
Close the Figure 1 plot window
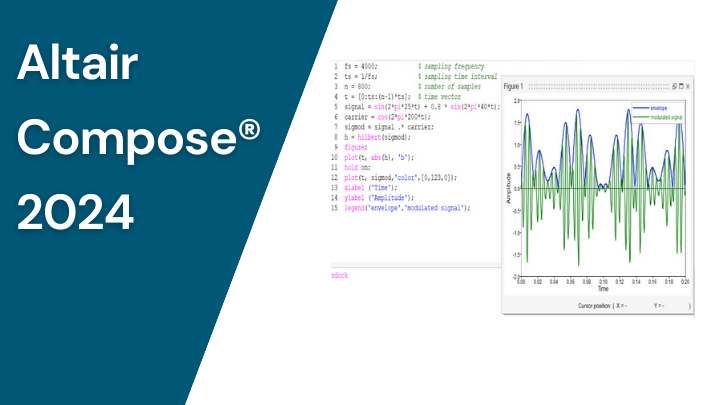pyautogui.click(x=688, y=87)
